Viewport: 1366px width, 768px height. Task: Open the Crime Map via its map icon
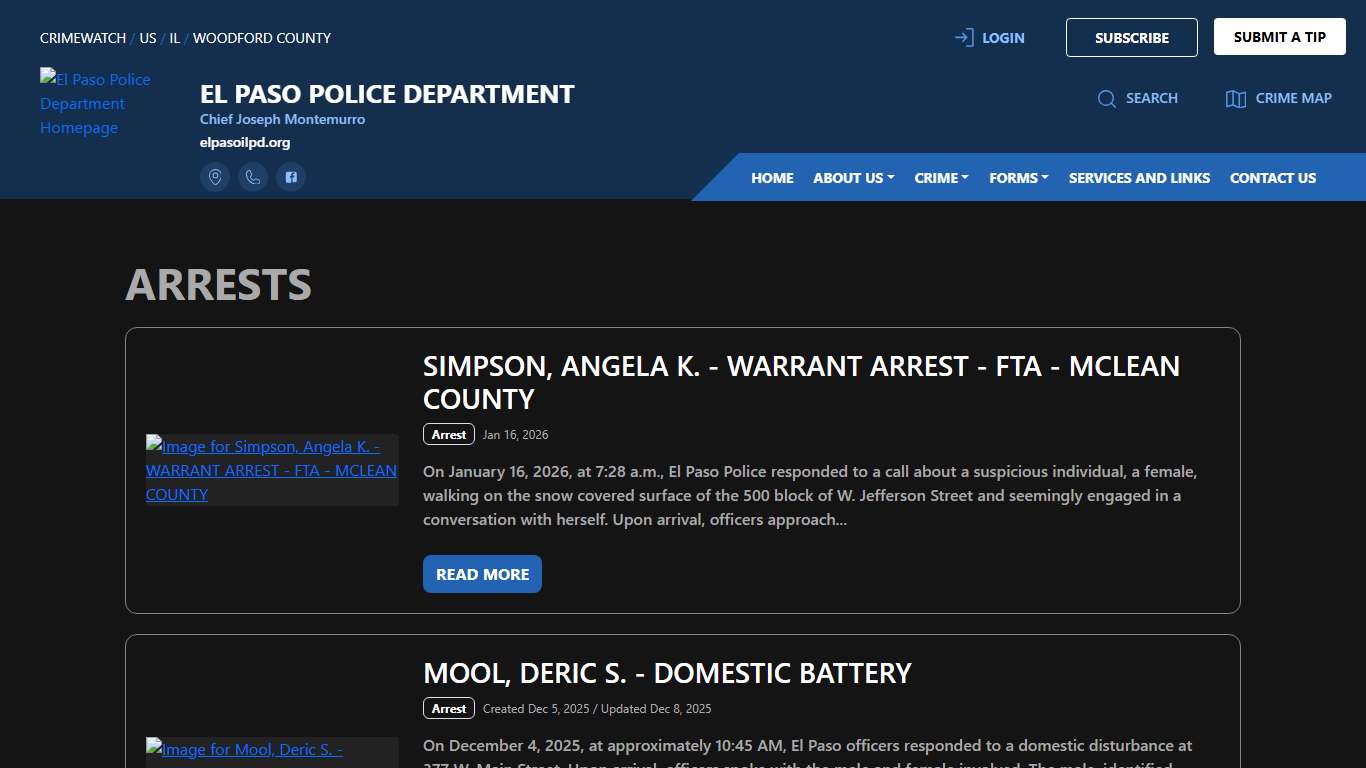coord(1236,98)
